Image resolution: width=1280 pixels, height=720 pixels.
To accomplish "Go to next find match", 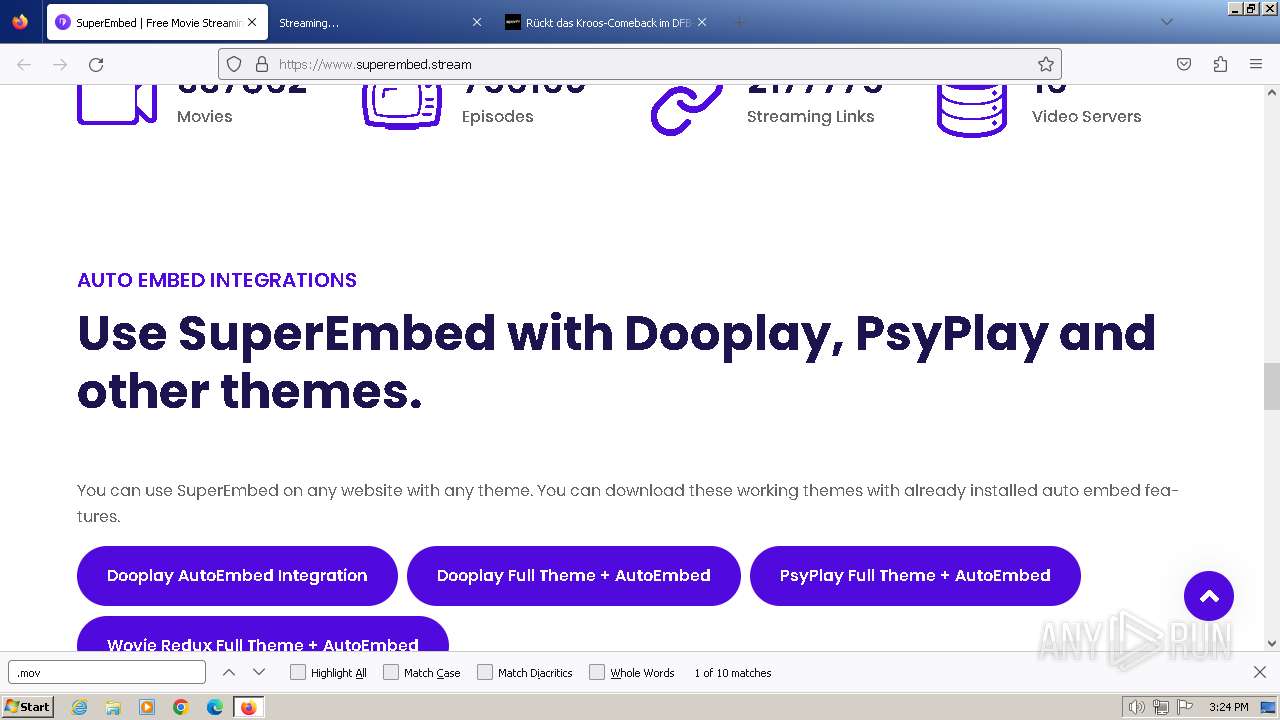I will (259, 672).
